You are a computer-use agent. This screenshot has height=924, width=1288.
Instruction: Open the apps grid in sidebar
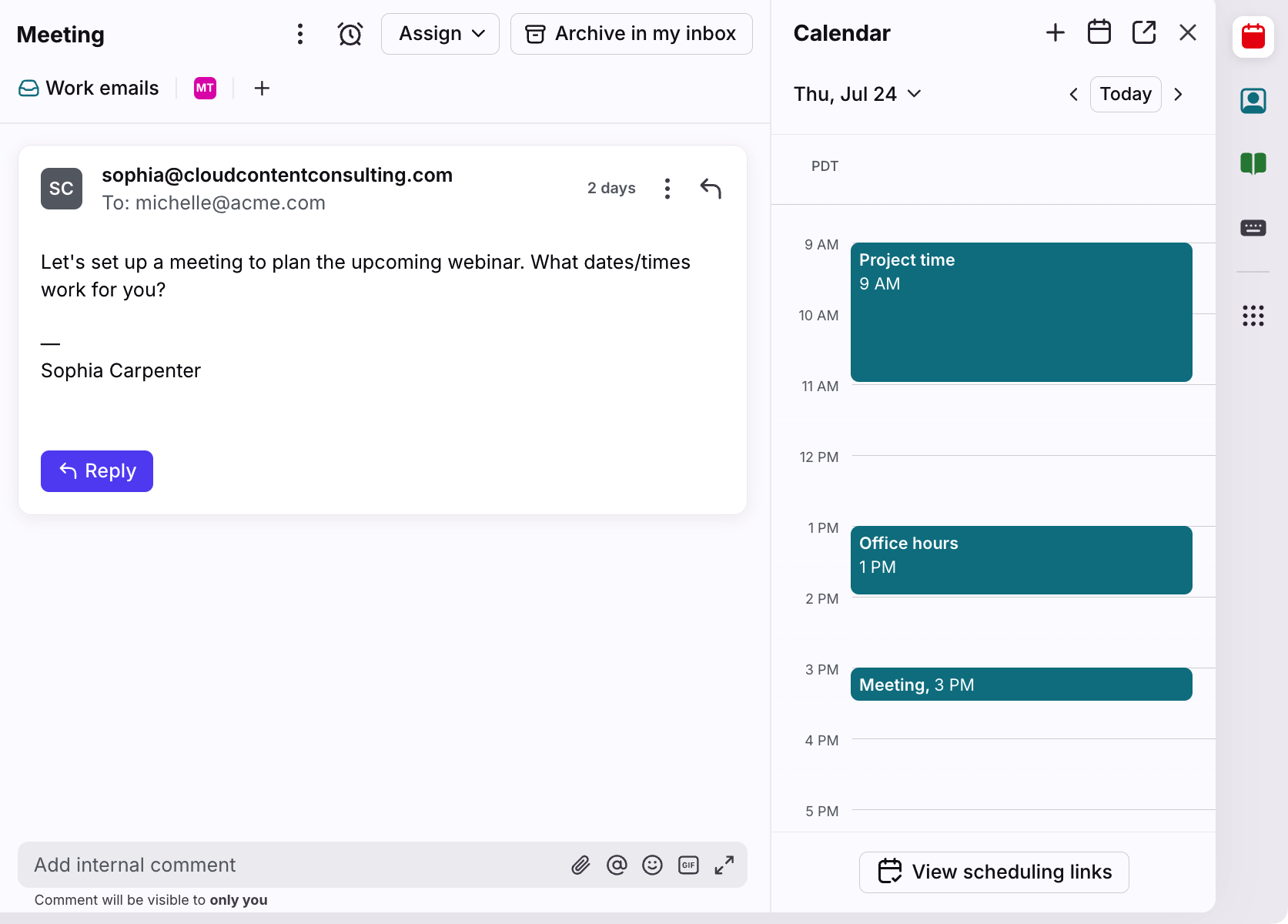[1253, 316]
